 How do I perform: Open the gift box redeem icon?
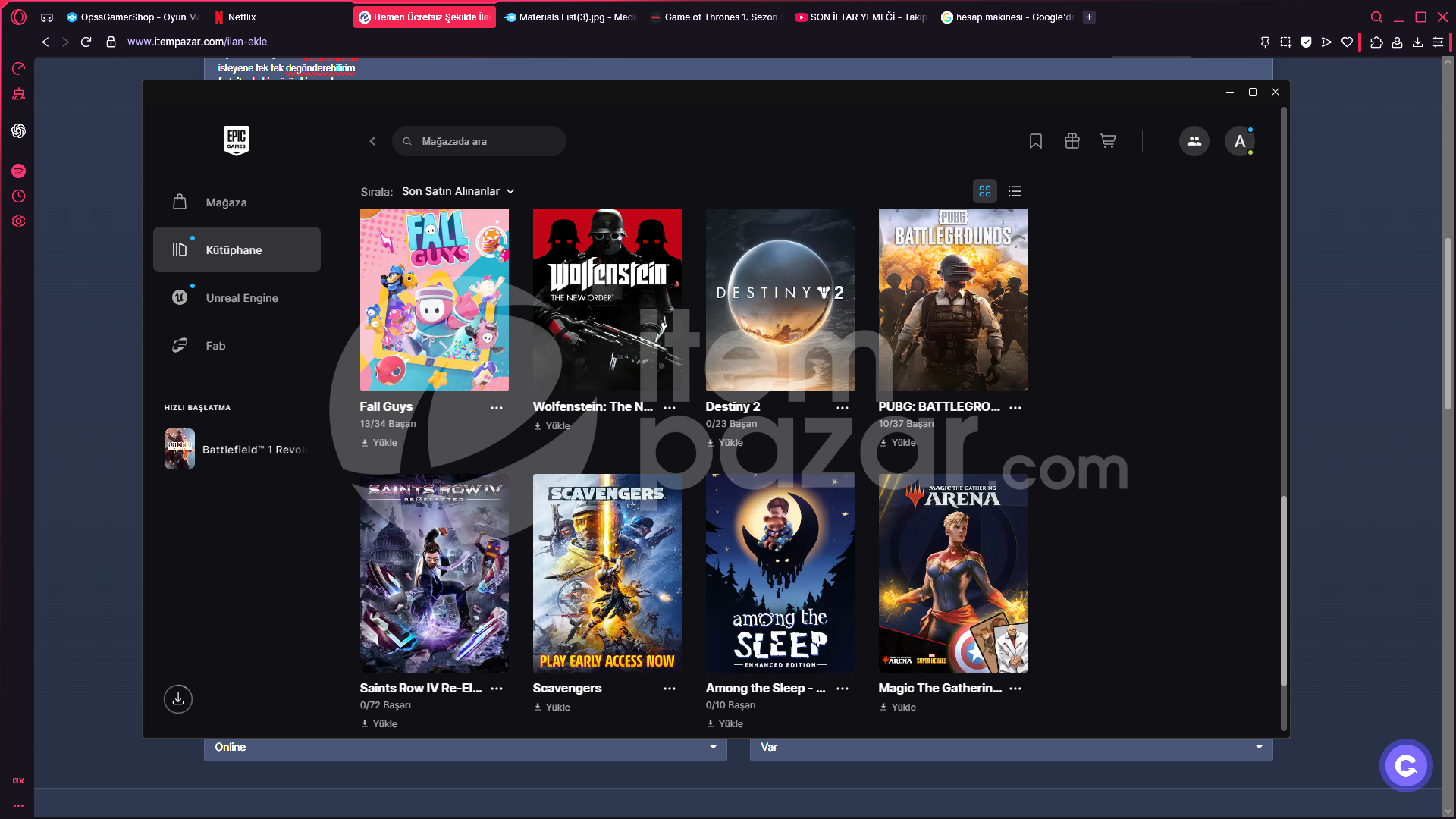[x=1072, y=141]
